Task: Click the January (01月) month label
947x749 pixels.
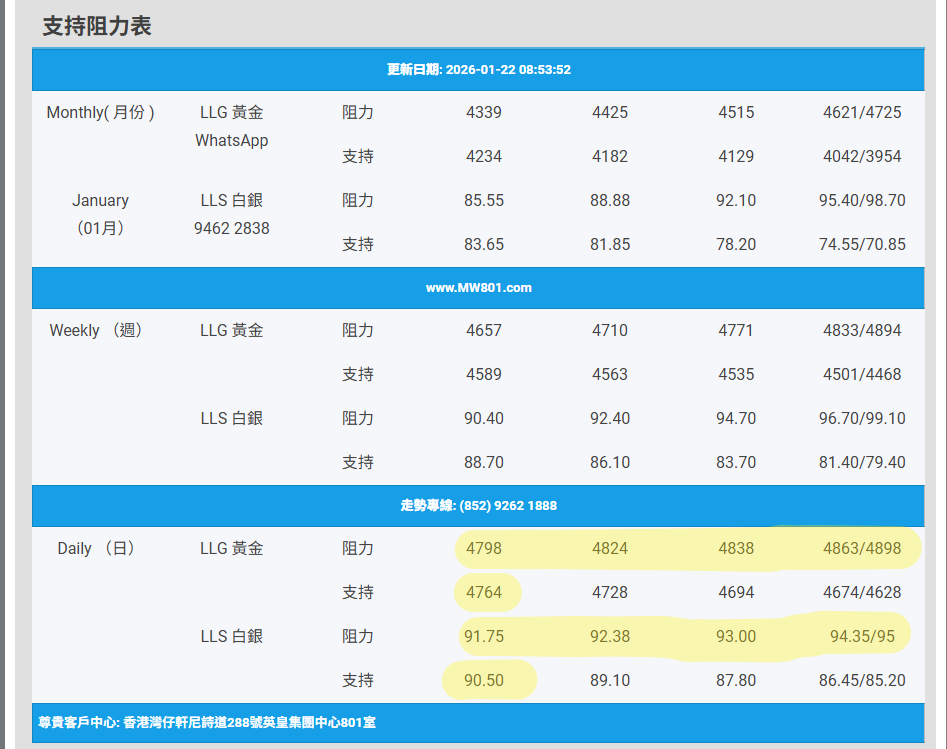Action: pyautogui.click(x=100, y=214)
